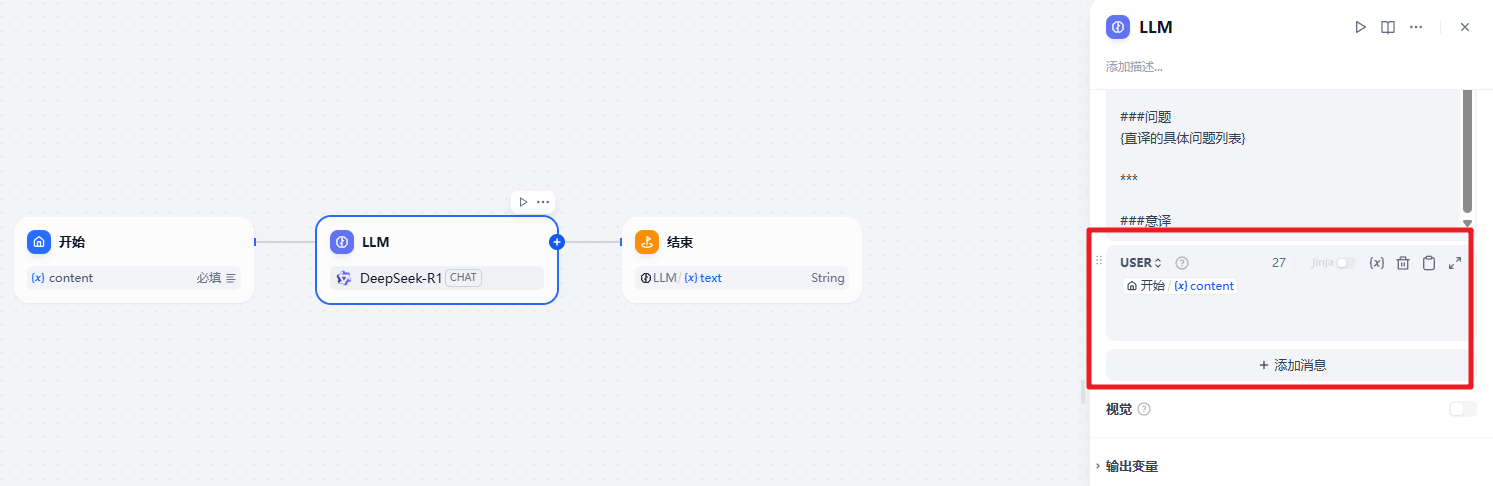This screenshot has height=486, width=1493.
Task: Select the 结束 end node
Action: pos(741,242)
